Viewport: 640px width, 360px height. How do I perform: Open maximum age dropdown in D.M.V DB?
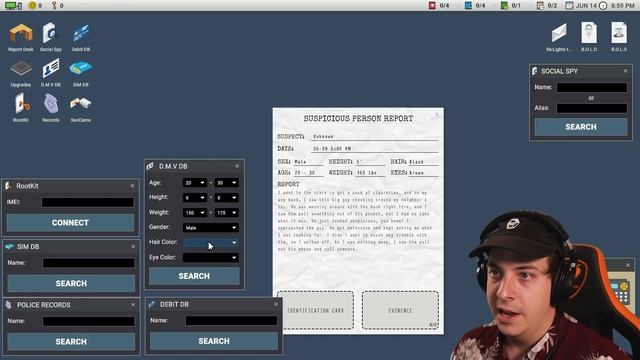227,183
